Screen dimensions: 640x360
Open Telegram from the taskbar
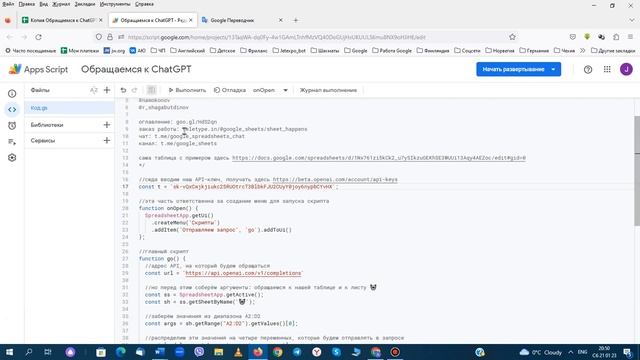coord(297,352)
